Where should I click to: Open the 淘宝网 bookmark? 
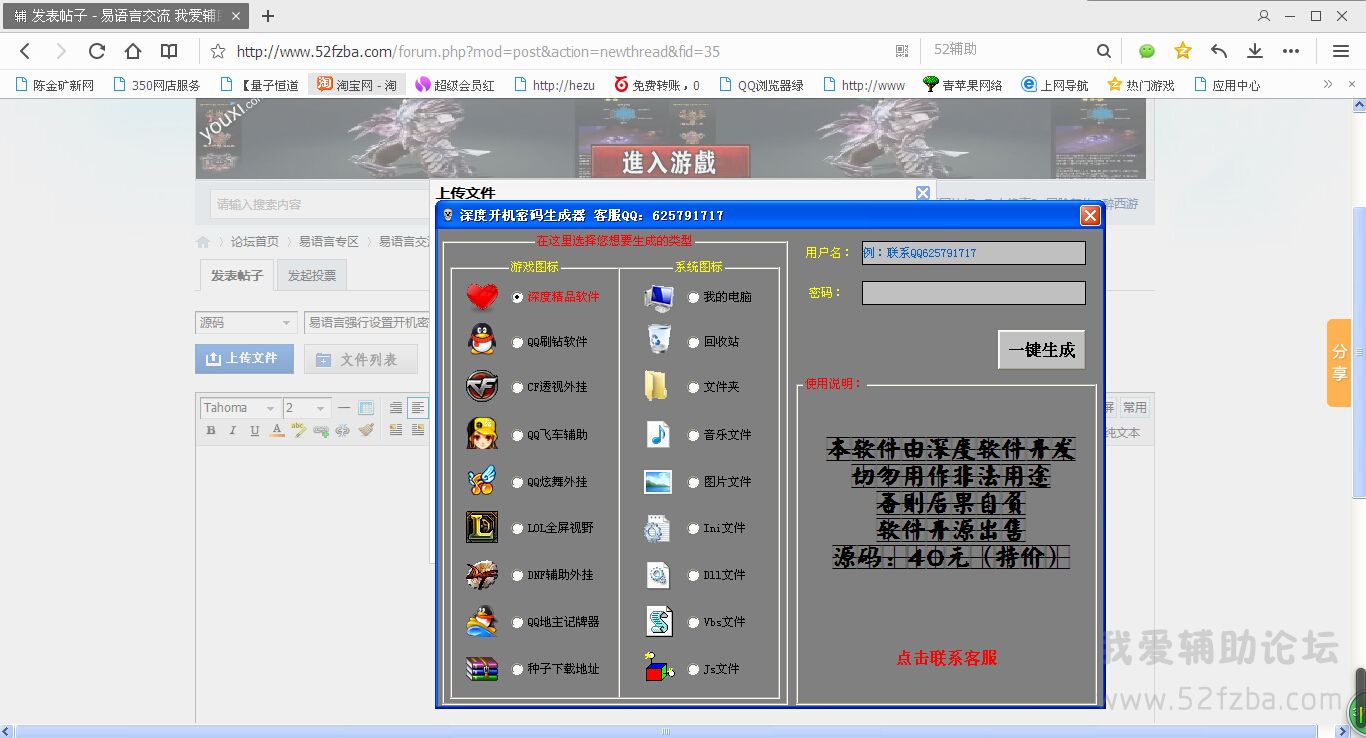point(357,85)
